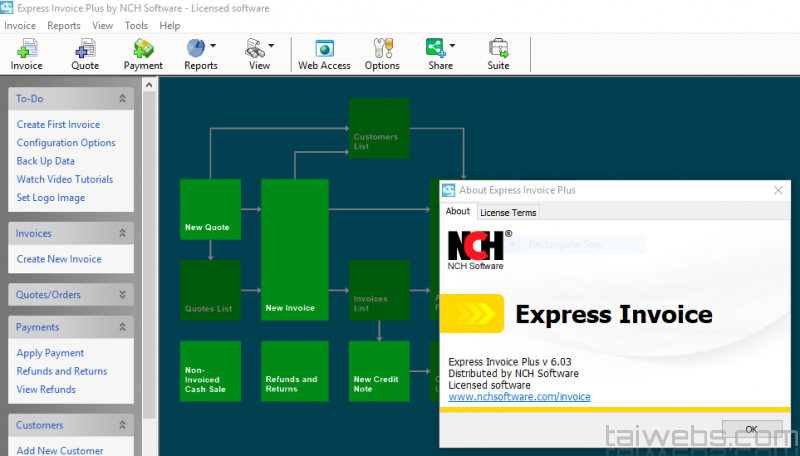This screenshot has height=456, width=800.
Task: Open the Tools menu
Action: [136, 25]
